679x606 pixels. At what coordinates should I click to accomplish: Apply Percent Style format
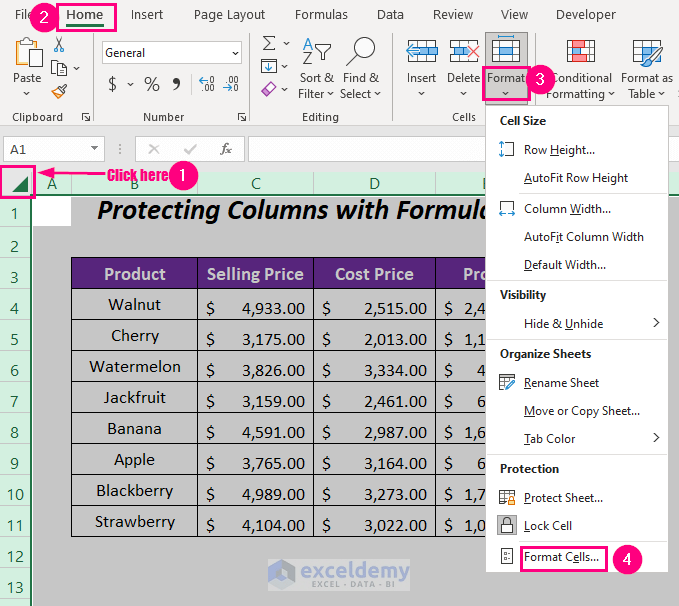[x=152, y=84]
